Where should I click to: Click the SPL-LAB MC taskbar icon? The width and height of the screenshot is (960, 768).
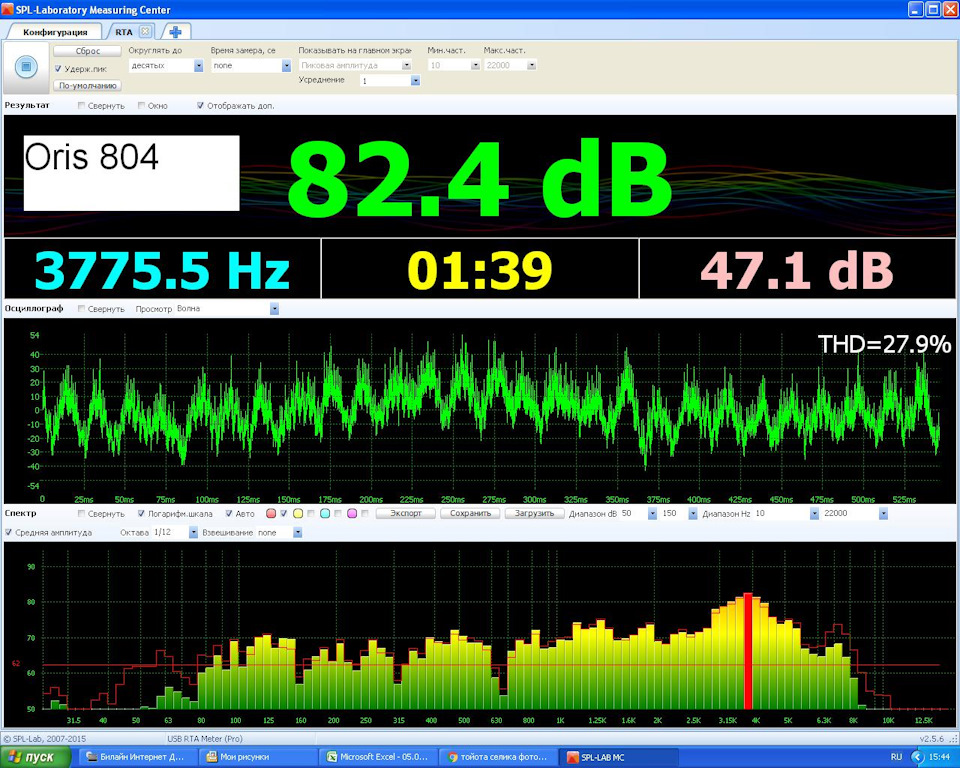coord(572,757)
